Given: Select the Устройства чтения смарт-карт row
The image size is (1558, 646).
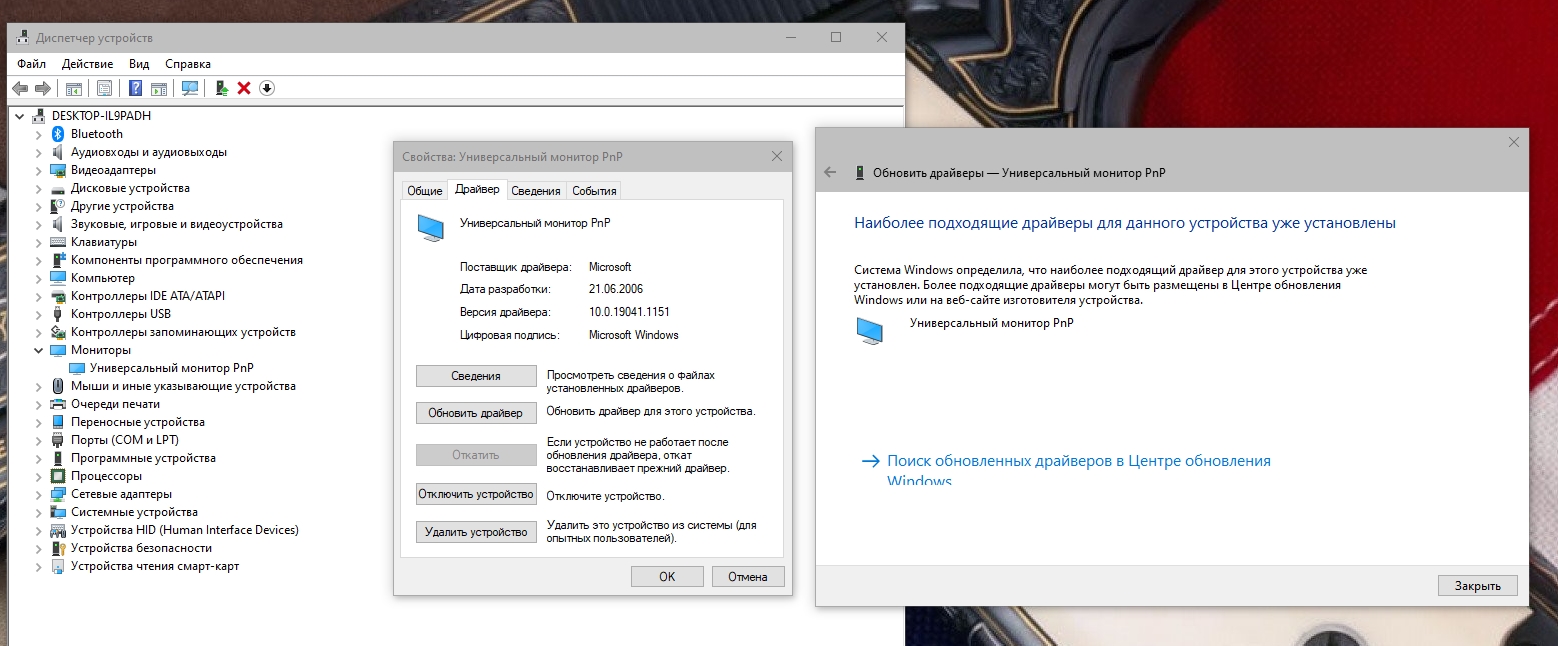Looking at the screenshot, I should pos(155,566).
